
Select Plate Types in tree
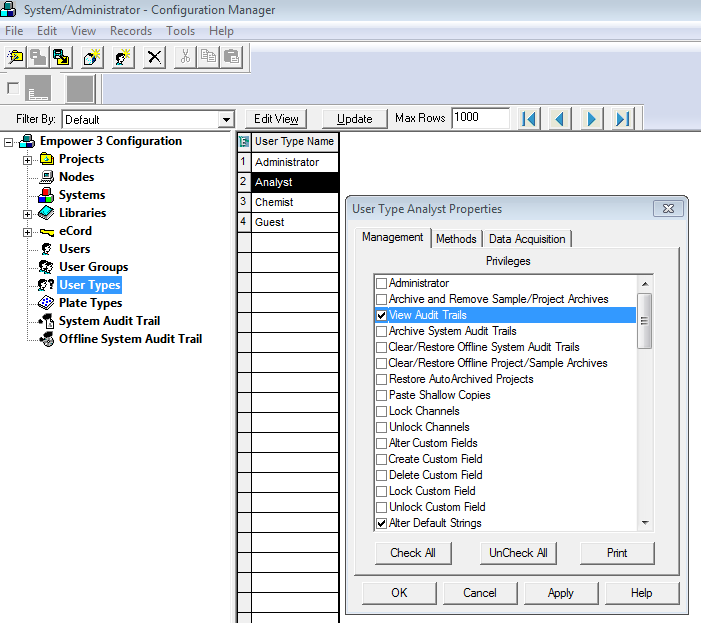tap(90, 303)
